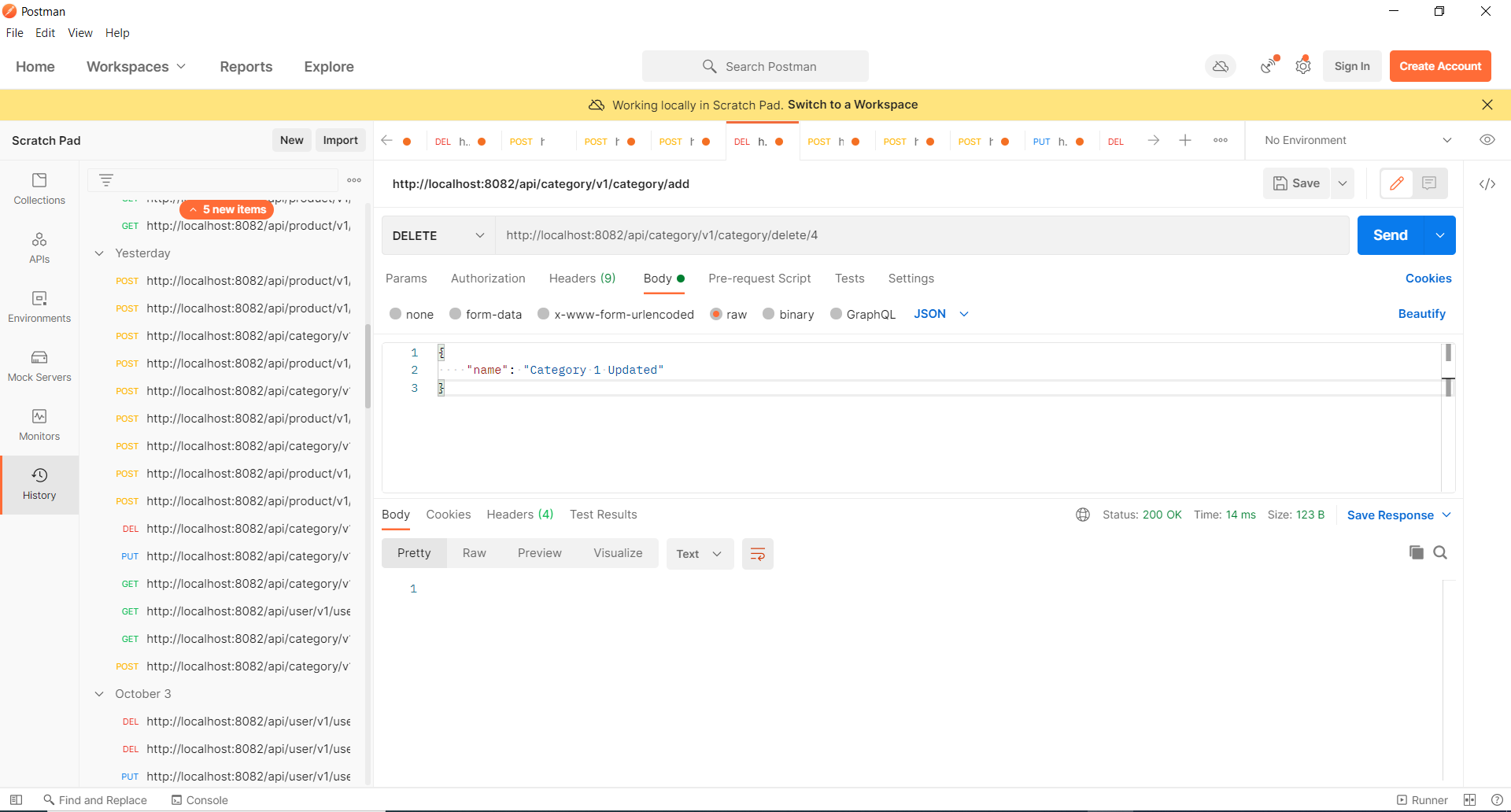Search the response with magnifier icon

tap(1440, 552)
